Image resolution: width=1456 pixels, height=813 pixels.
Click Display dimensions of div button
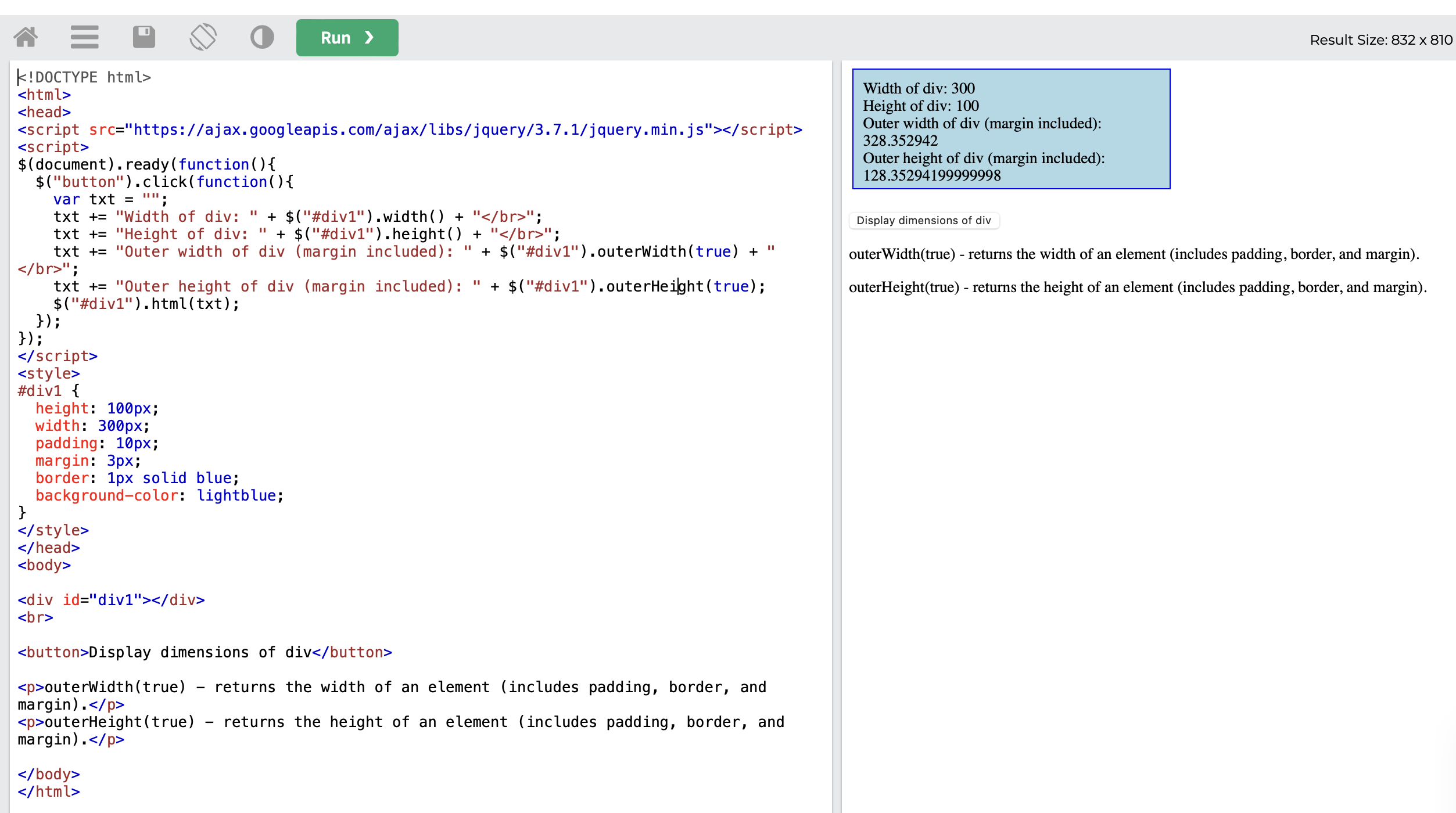(x=923, y=221)
